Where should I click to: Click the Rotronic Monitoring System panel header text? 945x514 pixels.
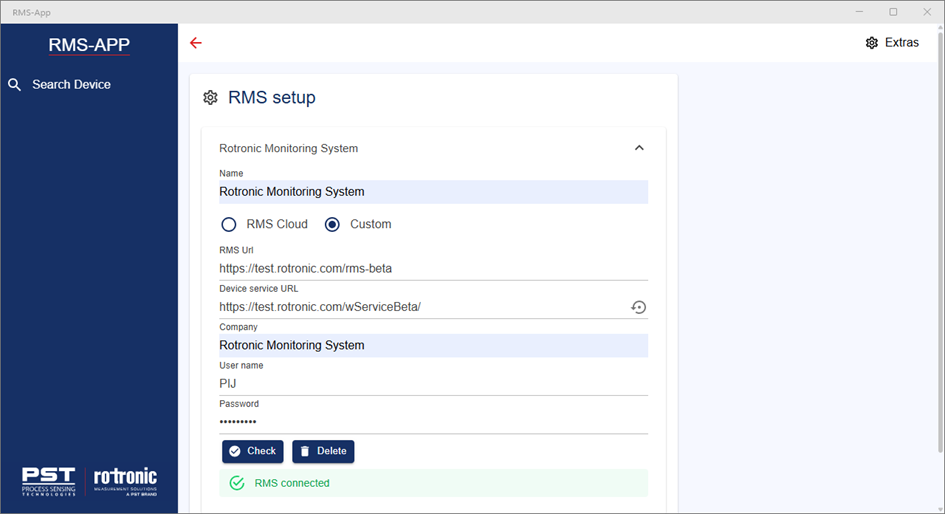pyautogui.click(x=288, y=148)
